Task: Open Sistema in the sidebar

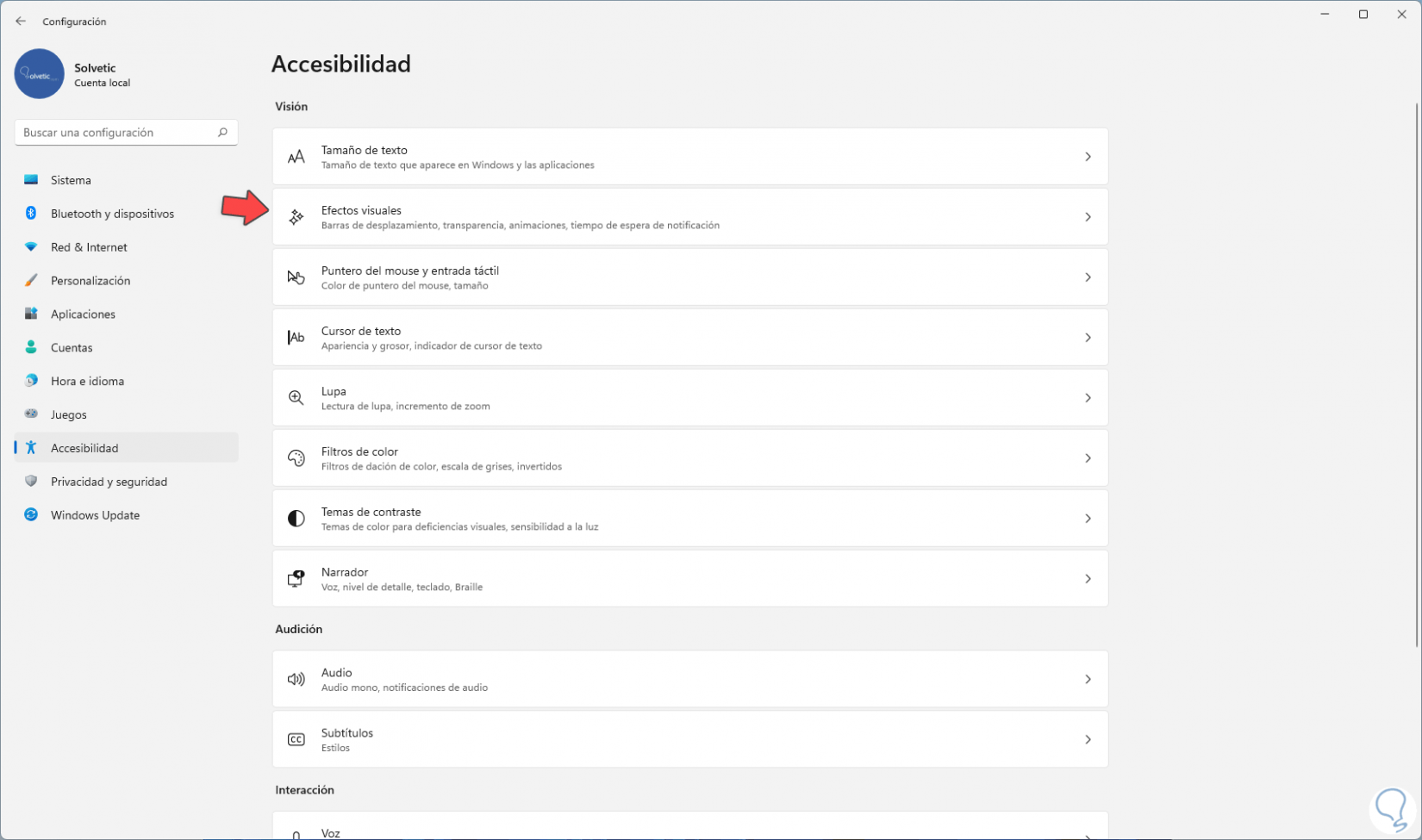Action: point(71,180)
